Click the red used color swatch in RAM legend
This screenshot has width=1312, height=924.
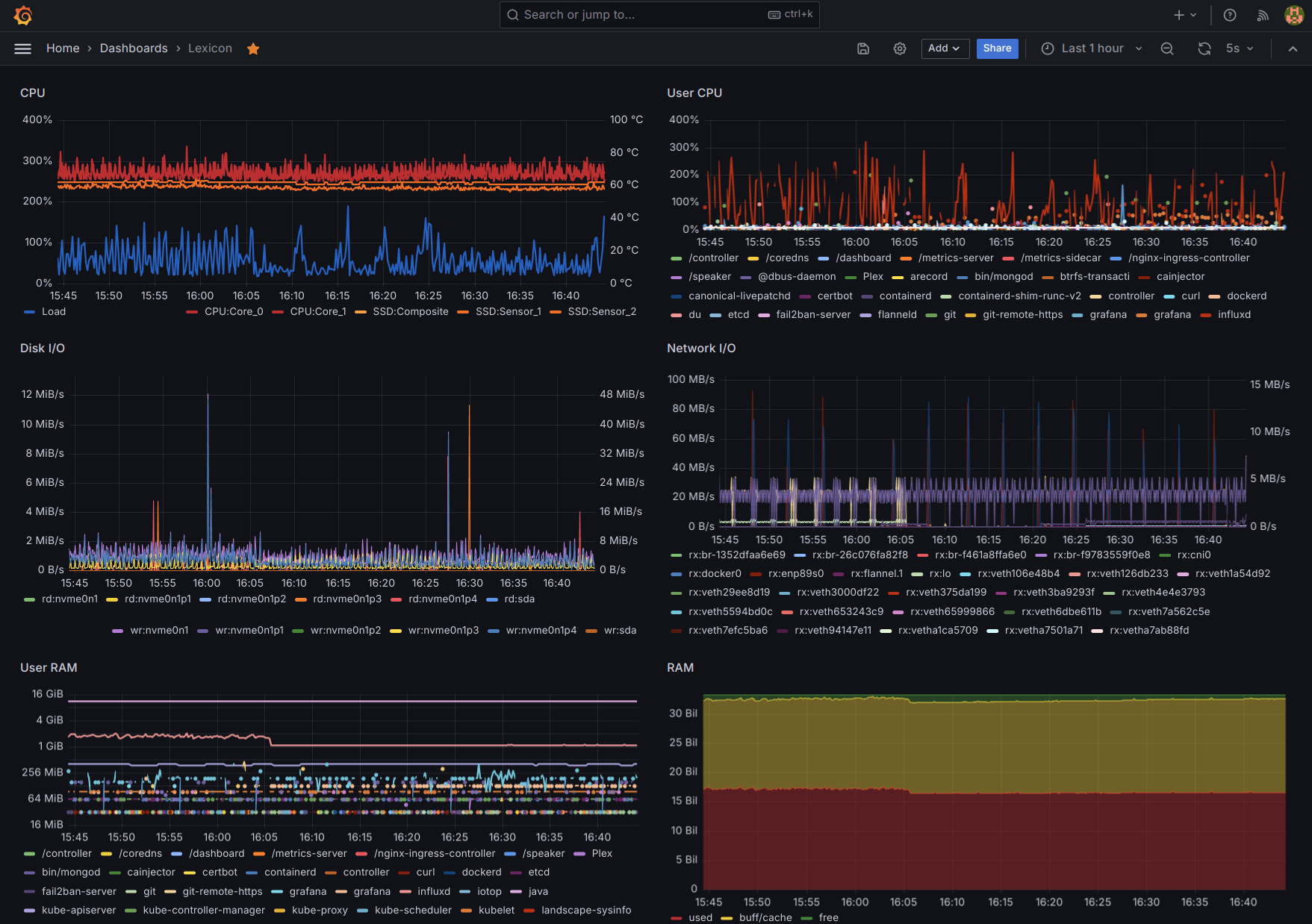click(x=676, y=918)
